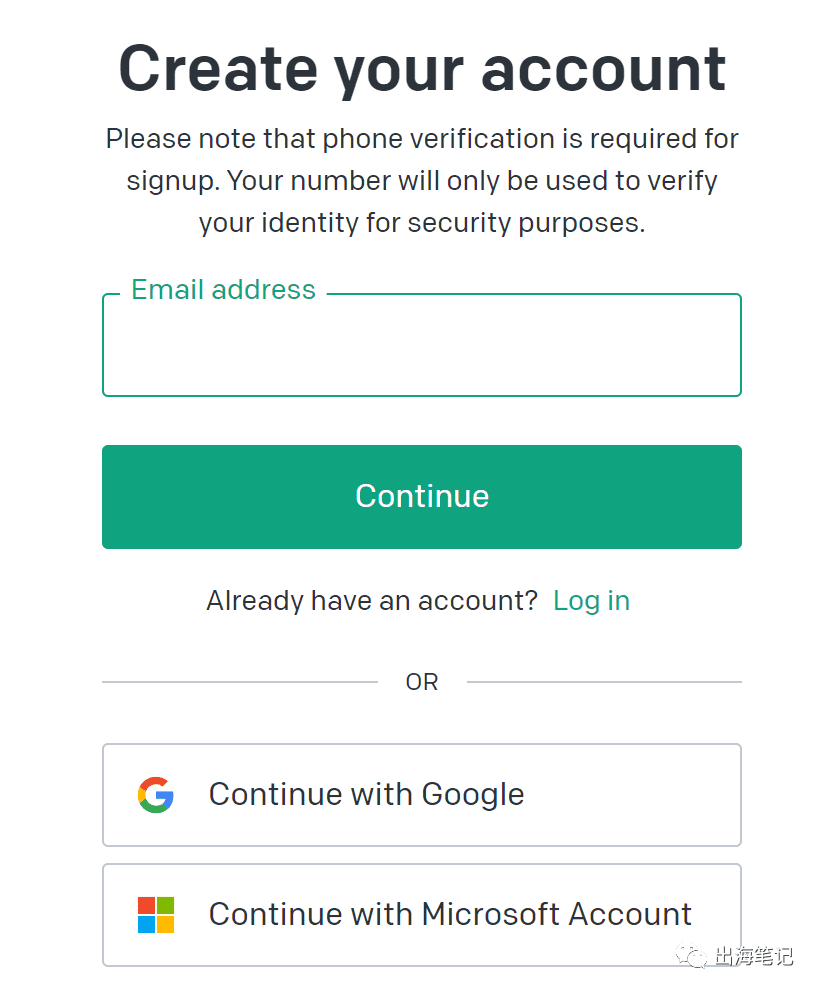Click the blue square of Microsoft logo

[x=146, y=924]
